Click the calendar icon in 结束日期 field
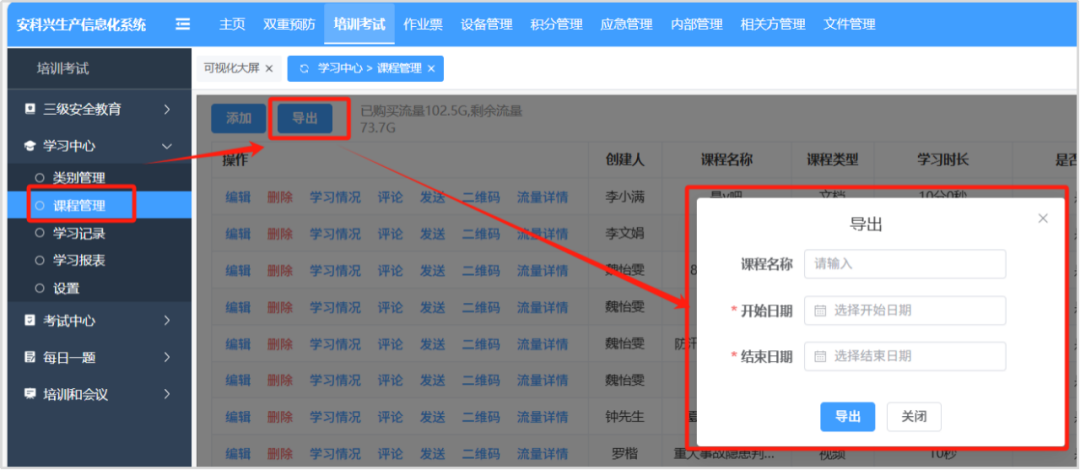The height and width of the screenshot is (470, 1080). pyautogui.click(x=820, y=356)
